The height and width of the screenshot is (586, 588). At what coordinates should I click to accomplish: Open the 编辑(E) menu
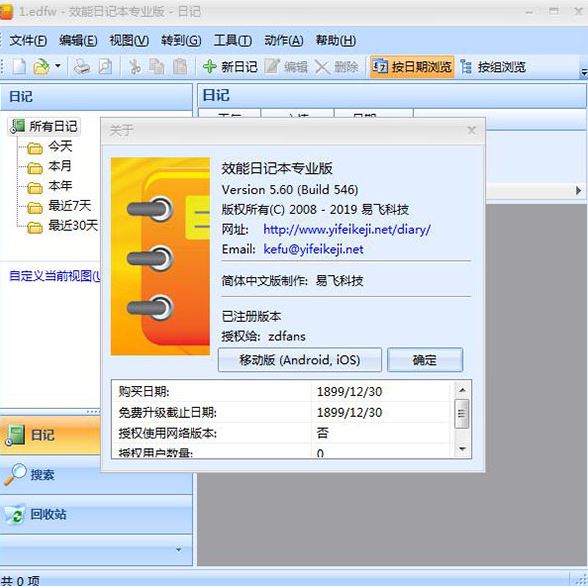point(78,40)
